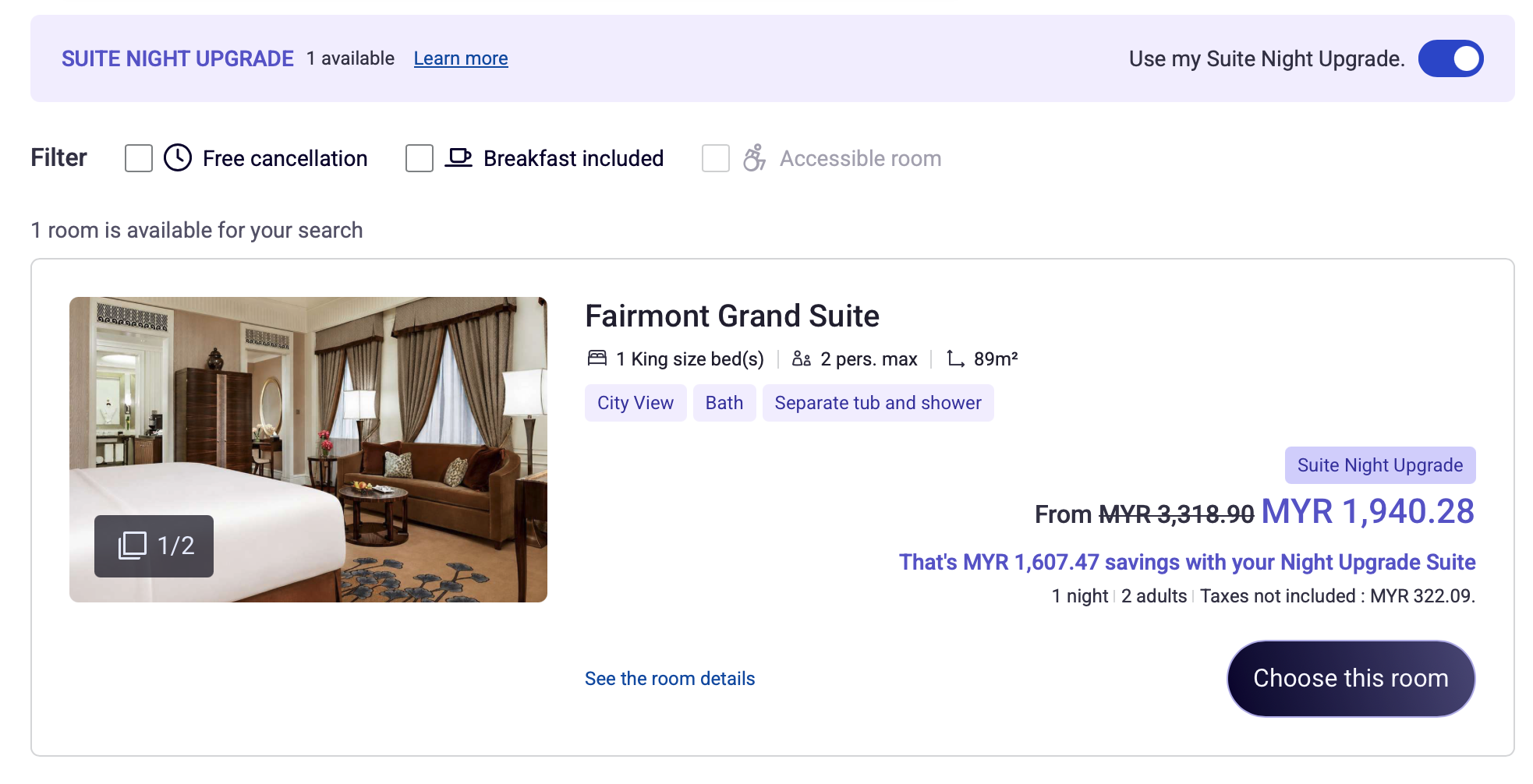Open the photo gallery icon showing 1/2

[133, 546]
